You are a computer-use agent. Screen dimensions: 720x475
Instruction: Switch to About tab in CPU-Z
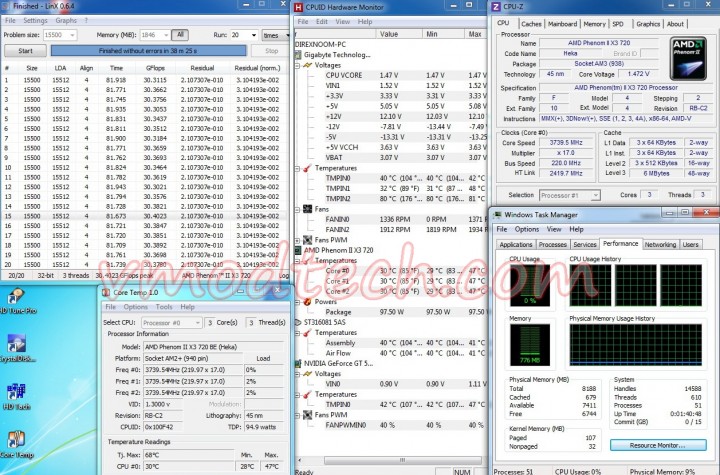coord(675,24)
